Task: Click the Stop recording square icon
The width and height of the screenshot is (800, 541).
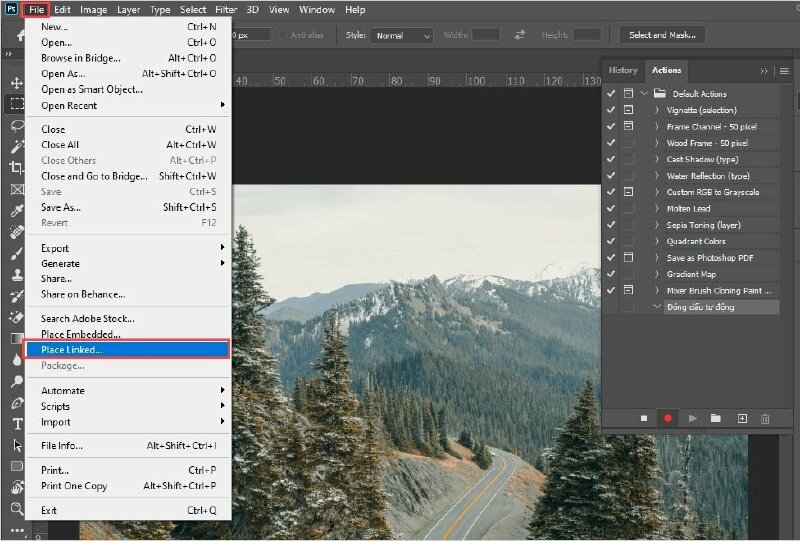Action: click(x=645, y=418)
